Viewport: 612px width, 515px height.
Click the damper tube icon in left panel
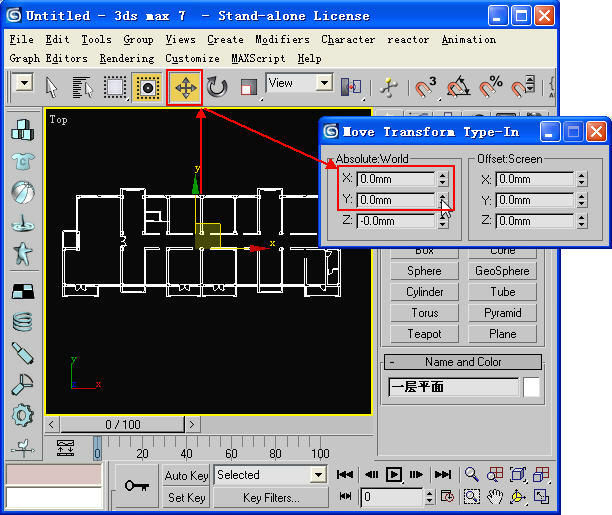23,353
